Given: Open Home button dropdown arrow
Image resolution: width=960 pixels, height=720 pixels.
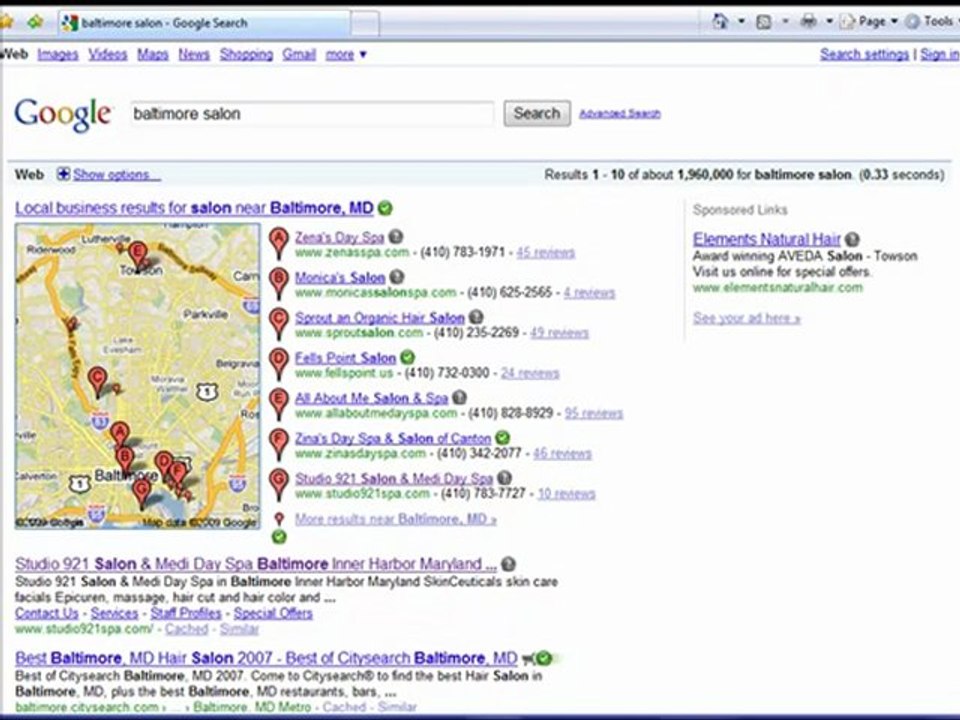Looking at the screenshot, I should click(x=741, y=21).
